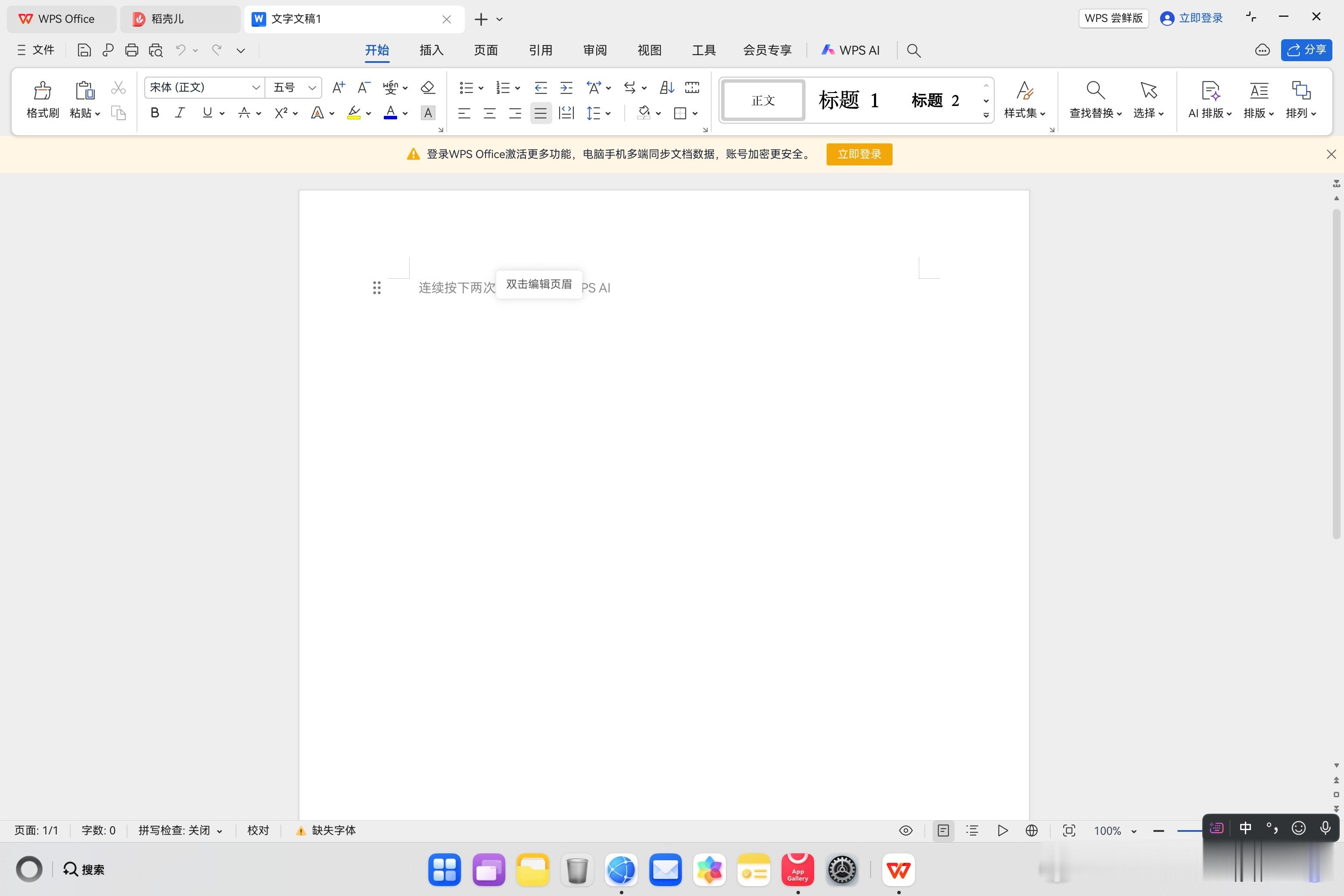
Task: Click the orange 立即登录 banner button
Action: (859, 154)
